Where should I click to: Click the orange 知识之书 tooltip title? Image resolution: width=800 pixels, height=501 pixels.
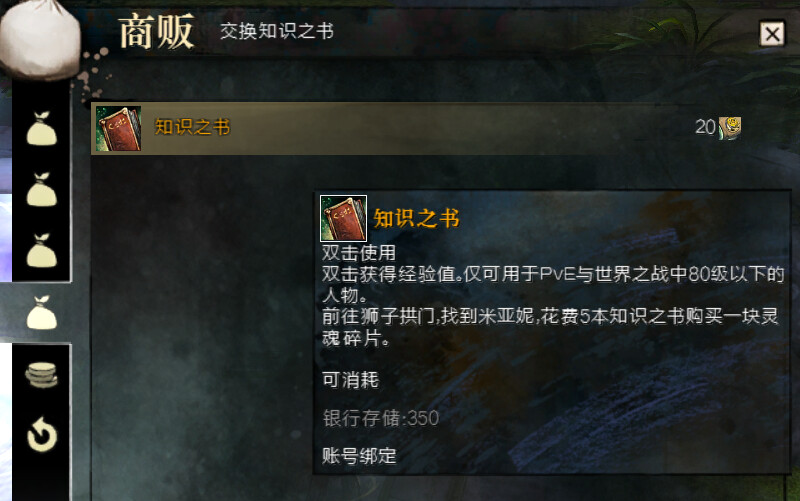tap(416, 218)
